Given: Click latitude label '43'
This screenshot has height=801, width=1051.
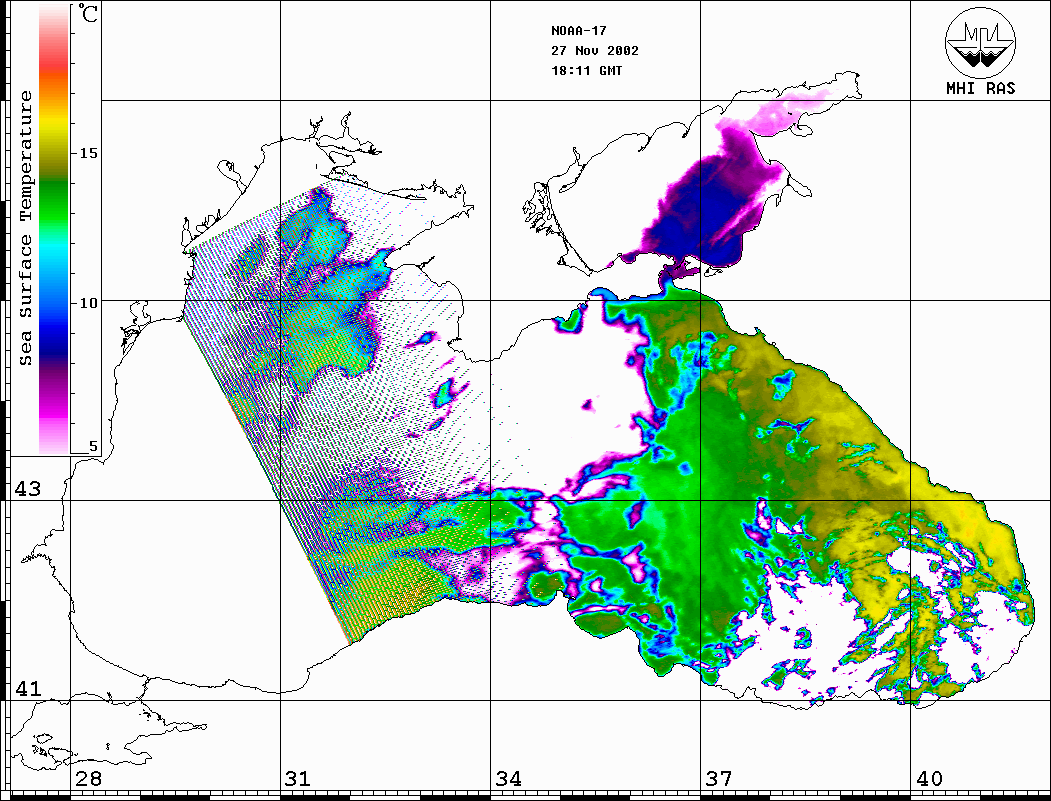Looking at the screenshot, I should tap(27, 489).
